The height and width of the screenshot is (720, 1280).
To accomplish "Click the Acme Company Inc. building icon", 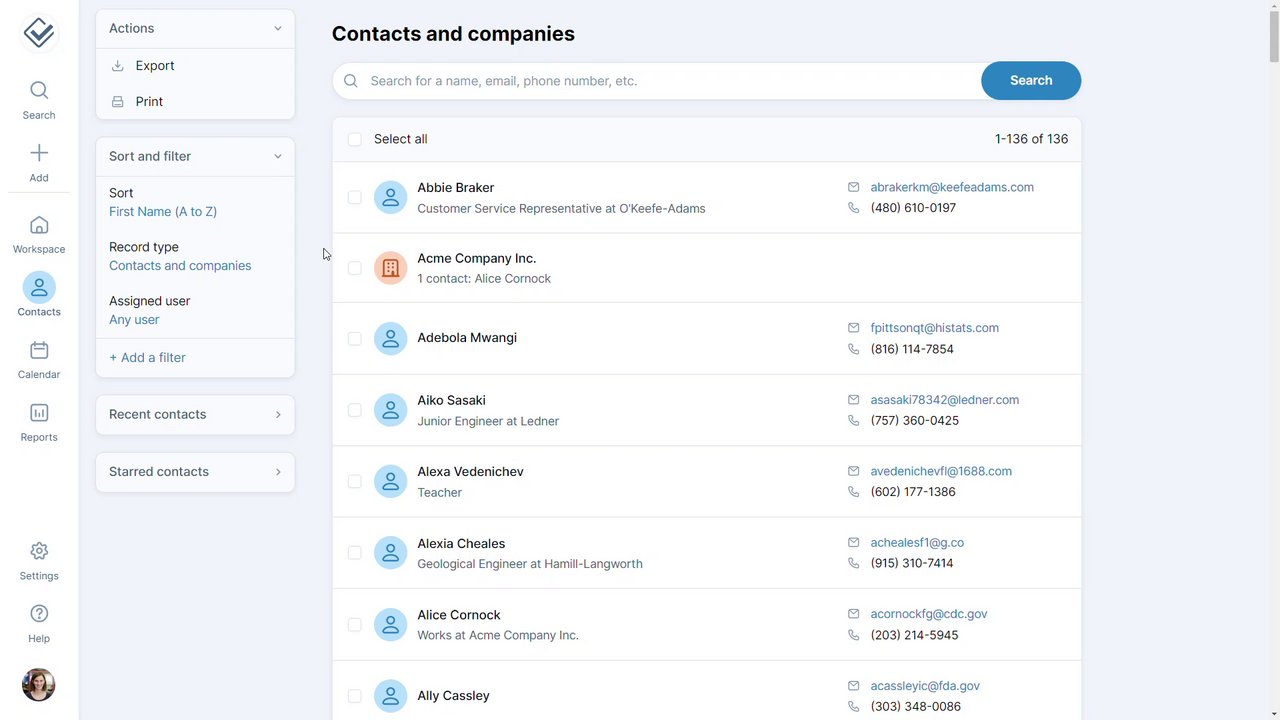I will tap(390, 268).
